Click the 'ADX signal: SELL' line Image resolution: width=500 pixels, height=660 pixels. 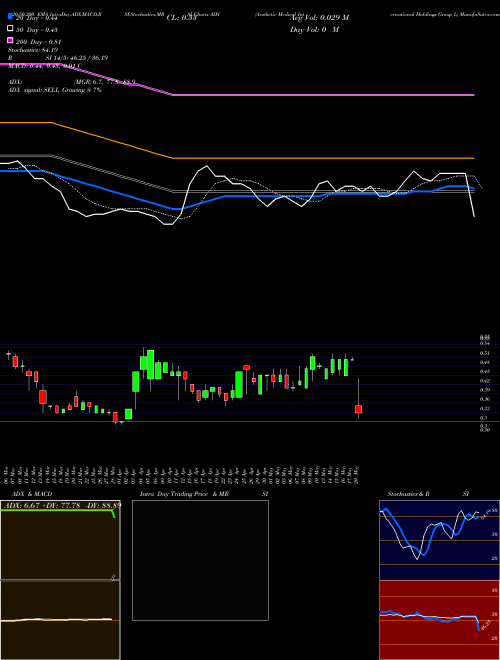click(x=55, y=90)
